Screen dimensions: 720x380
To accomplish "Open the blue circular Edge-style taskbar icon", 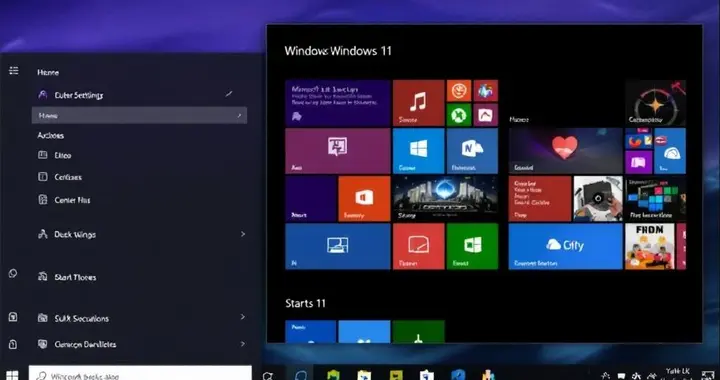I will point(300,375).
